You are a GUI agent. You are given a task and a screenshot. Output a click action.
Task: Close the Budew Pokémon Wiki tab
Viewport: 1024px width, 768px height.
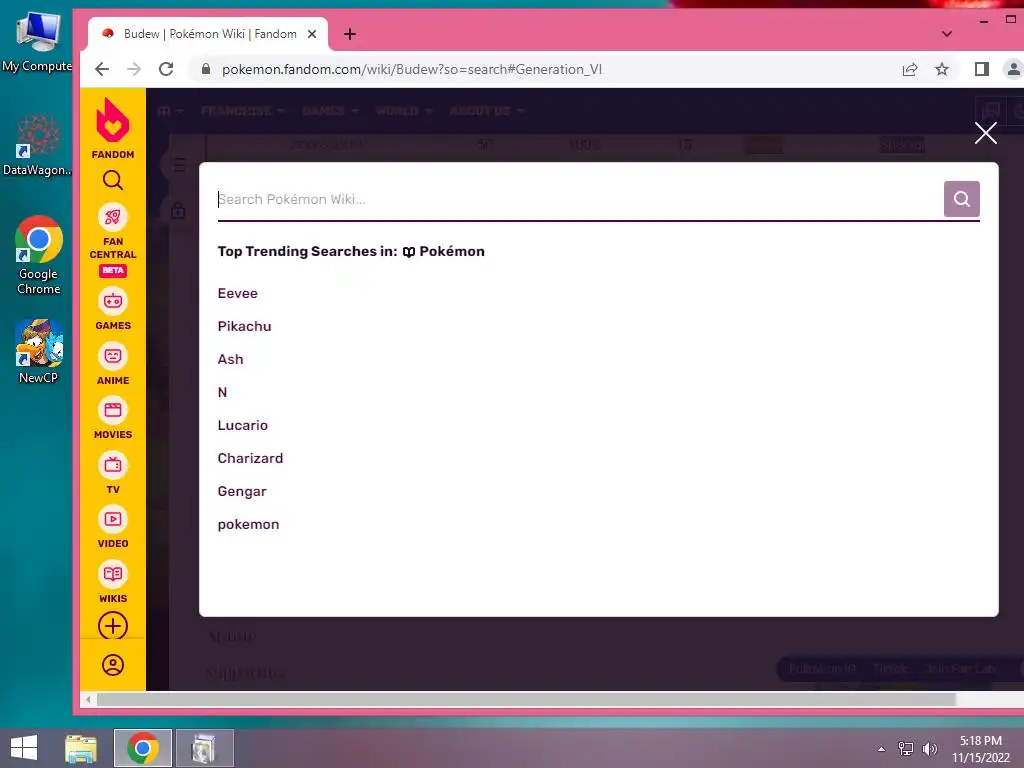pyautogui.click(x=312, y=34)
